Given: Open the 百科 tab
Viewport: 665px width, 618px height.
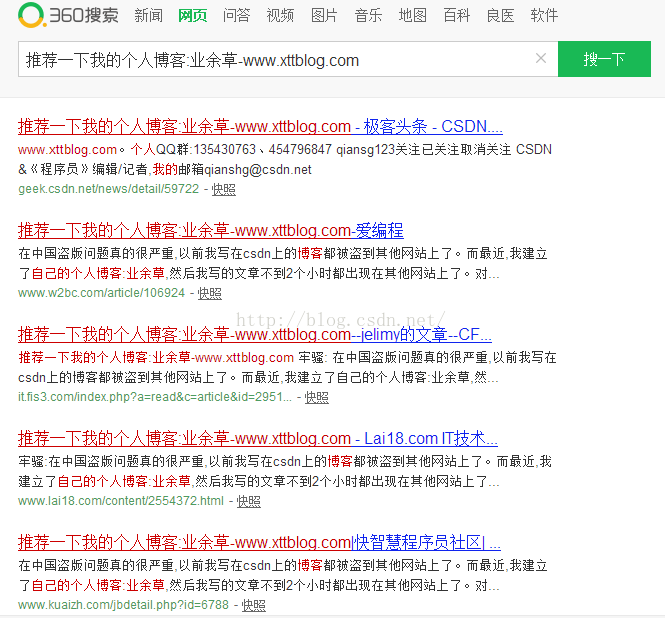Looking at the screenshot, I should pos(457,16).
